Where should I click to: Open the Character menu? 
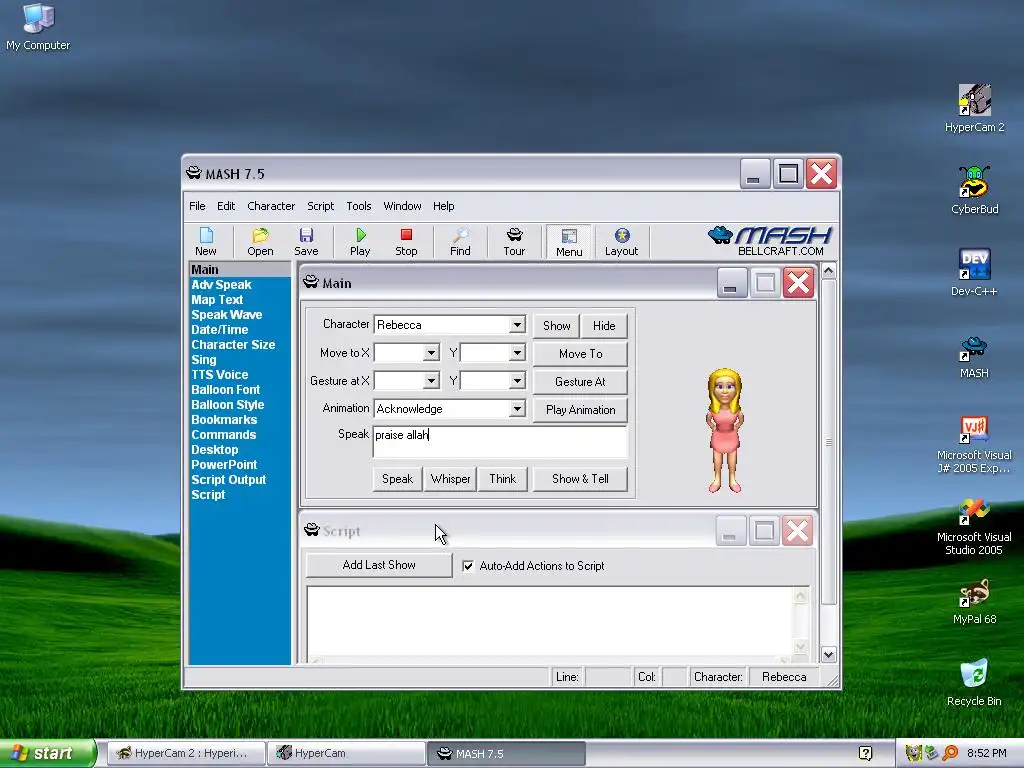pos(271,206)
